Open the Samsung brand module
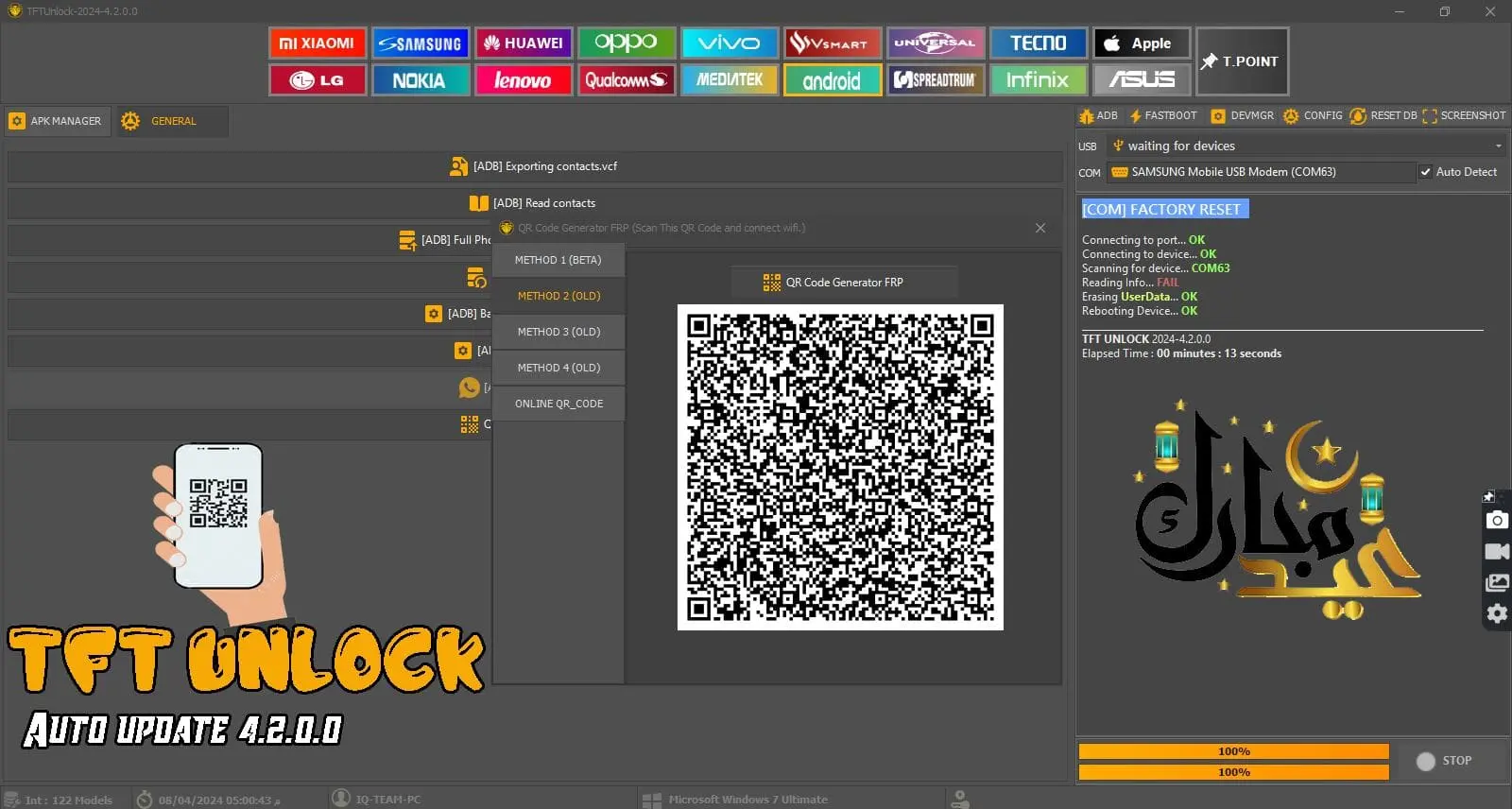The image size is (1512, 809). 421,43
